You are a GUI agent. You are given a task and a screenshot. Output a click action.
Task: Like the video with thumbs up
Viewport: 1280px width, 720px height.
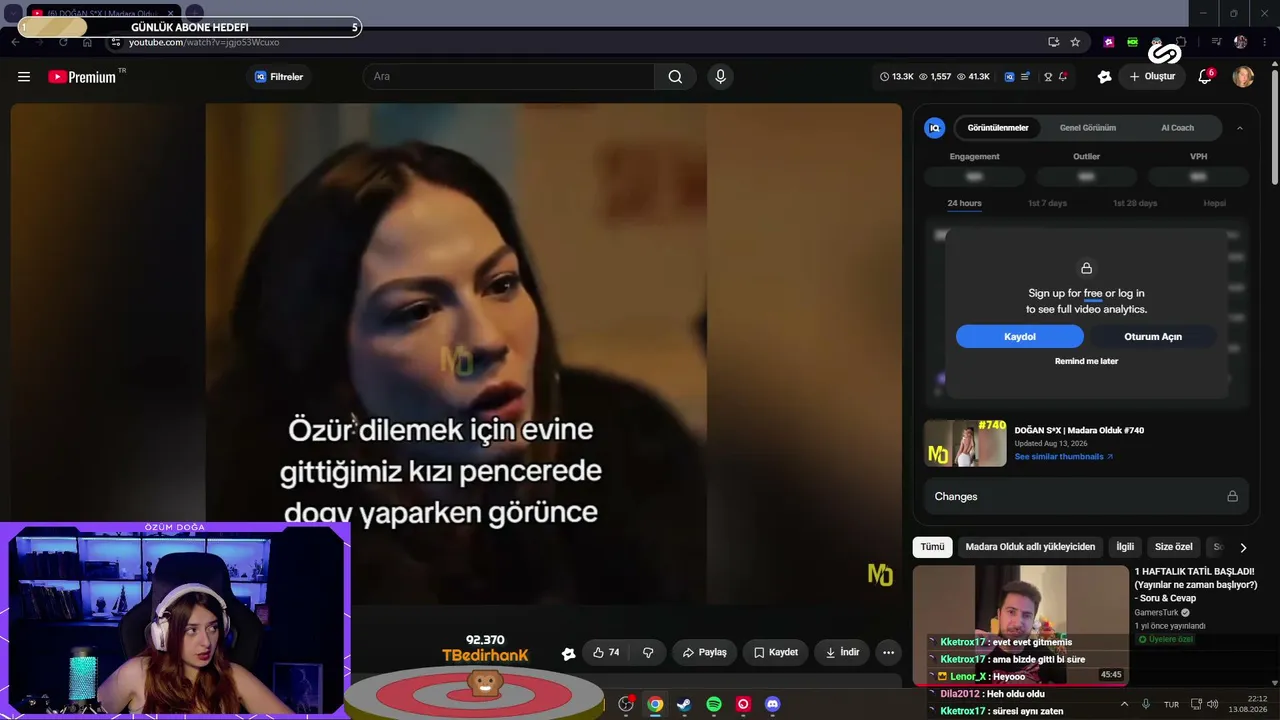(x=607, y=652)
